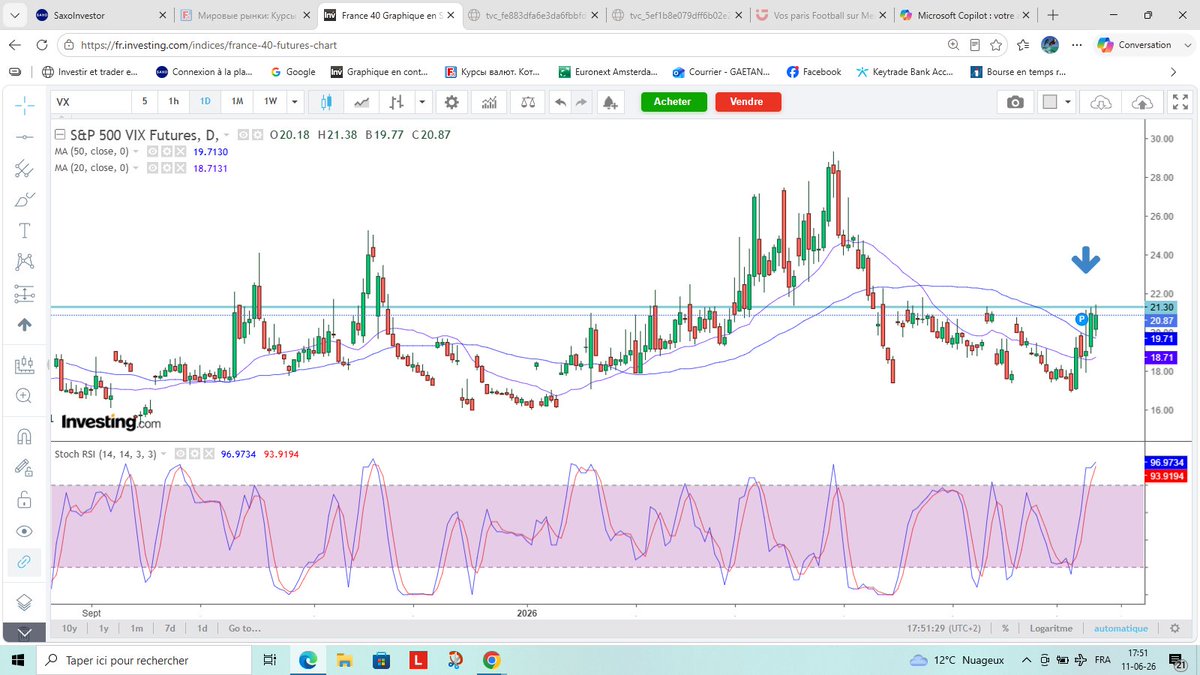Select the prediction/measurement tool icon
The height and width of the screenshot is (675, 1200).
25,294
